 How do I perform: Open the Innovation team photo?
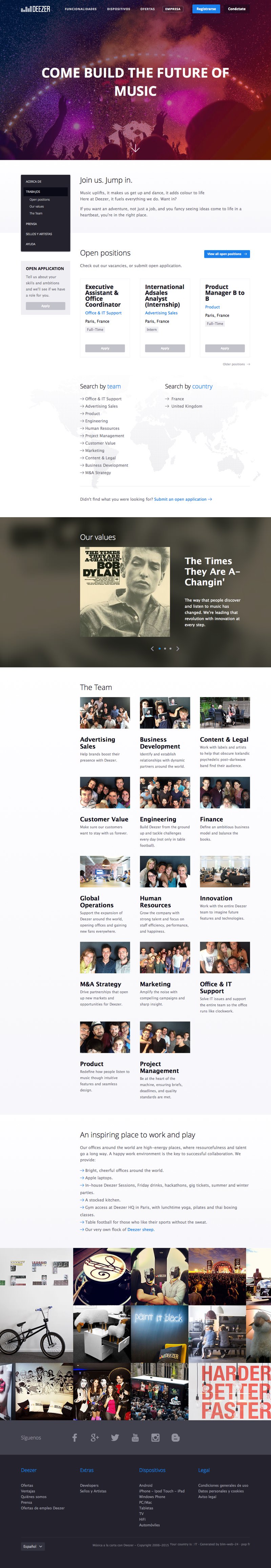coord(225,871)
